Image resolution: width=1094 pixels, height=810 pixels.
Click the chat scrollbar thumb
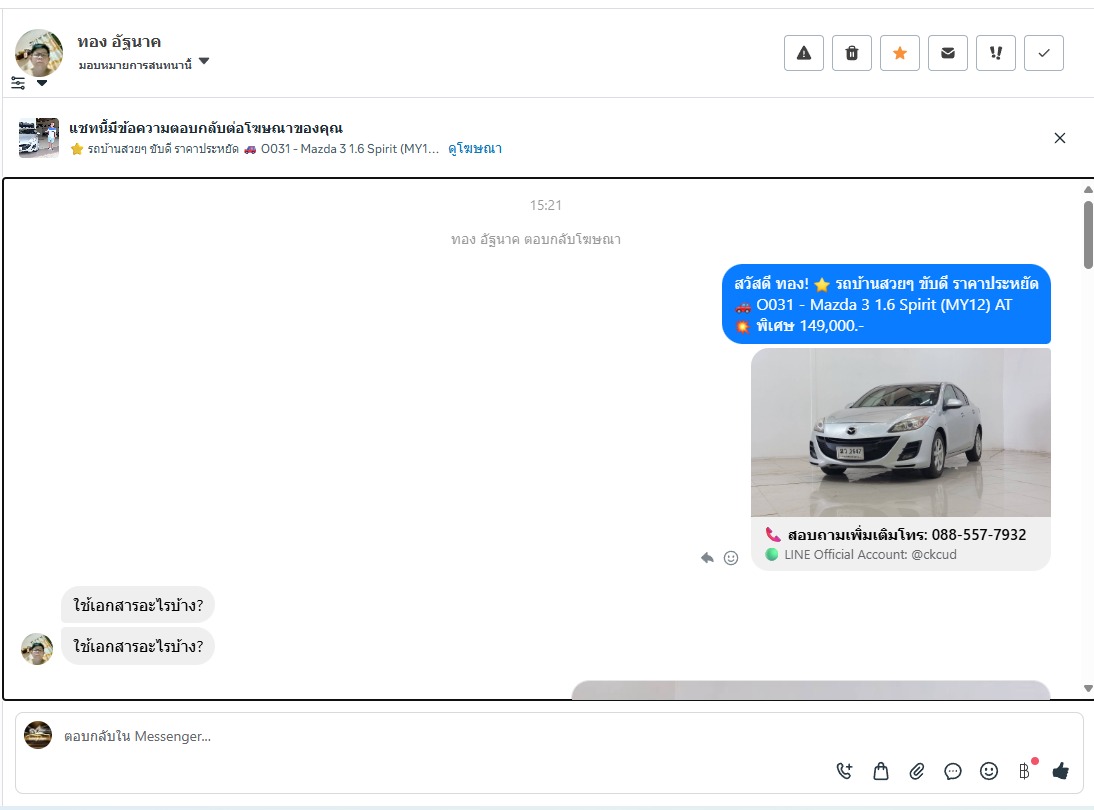1088,234
